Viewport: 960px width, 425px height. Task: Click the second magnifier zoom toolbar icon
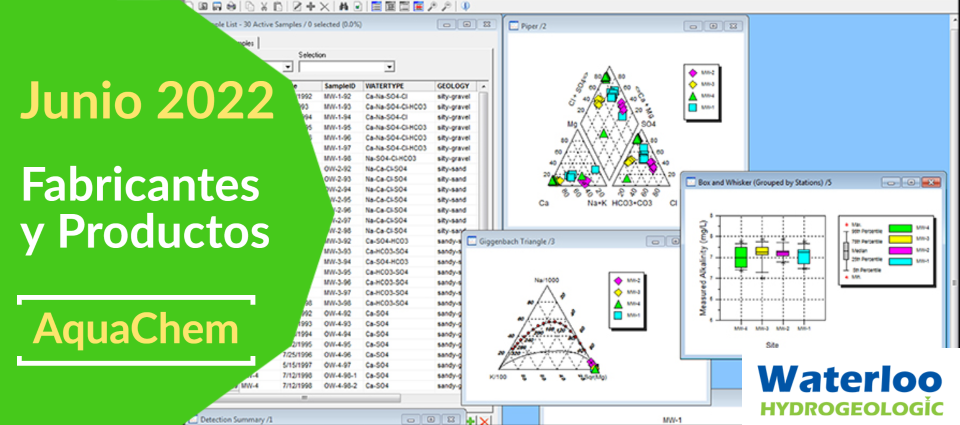pyautogui.click(x=447, y=6)
